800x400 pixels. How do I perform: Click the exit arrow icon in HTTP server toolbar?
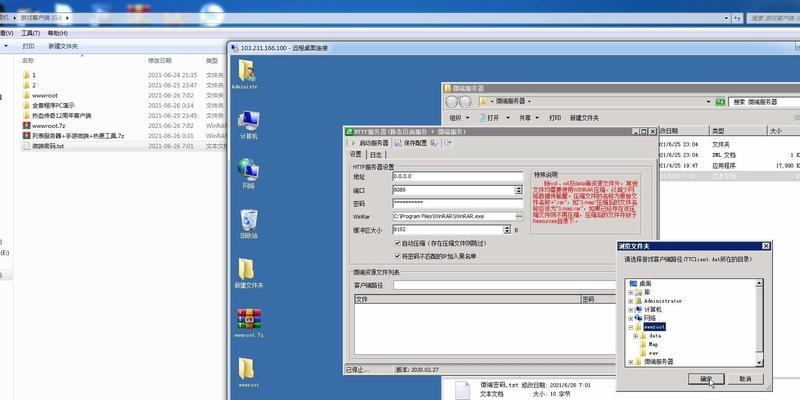[448, 143]
